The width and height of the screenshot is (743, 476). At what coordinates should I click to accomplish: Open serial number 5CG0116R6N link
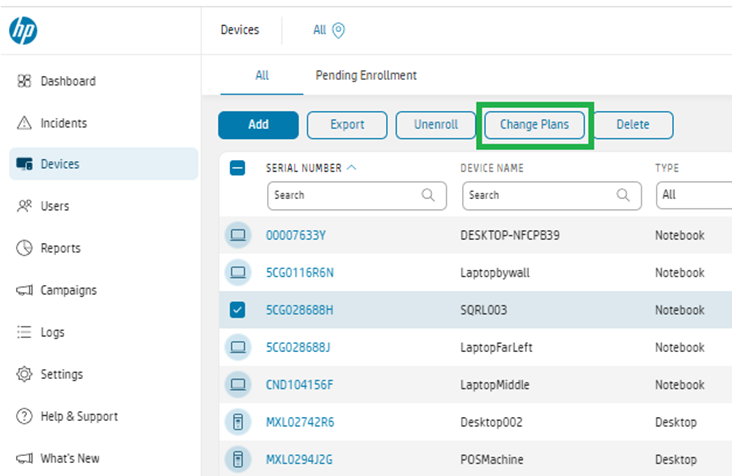point(300,272)
